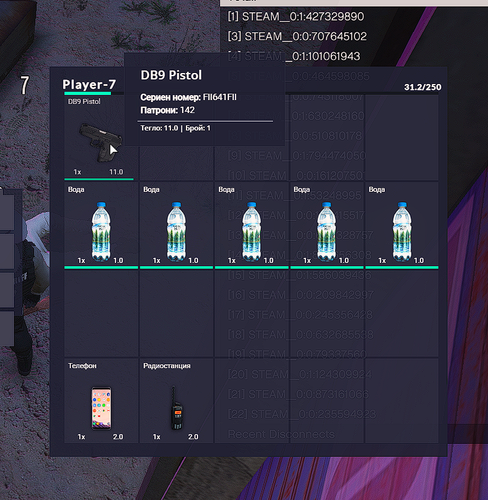Click the Тегло: 11.0 | Брой: 1 line
Image resolution: width=488 pixels, height=500 pixels.
coord(175,128)
